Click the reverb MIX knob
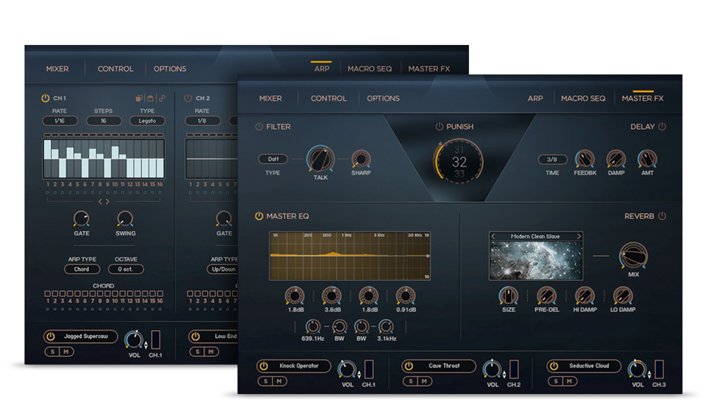 [632, 254]
